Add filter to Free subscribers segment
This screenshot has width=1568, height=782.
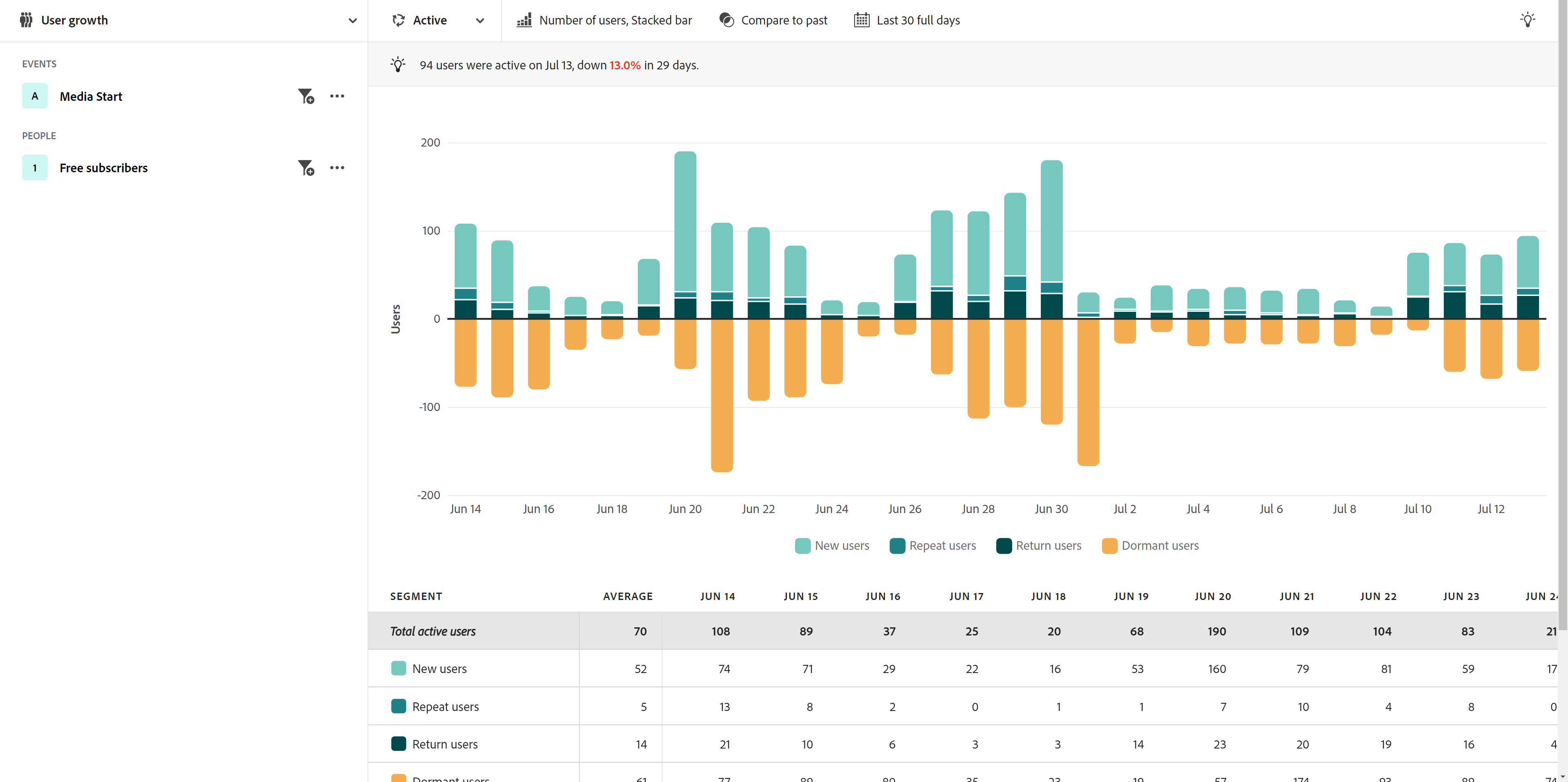tap(305, 168)
